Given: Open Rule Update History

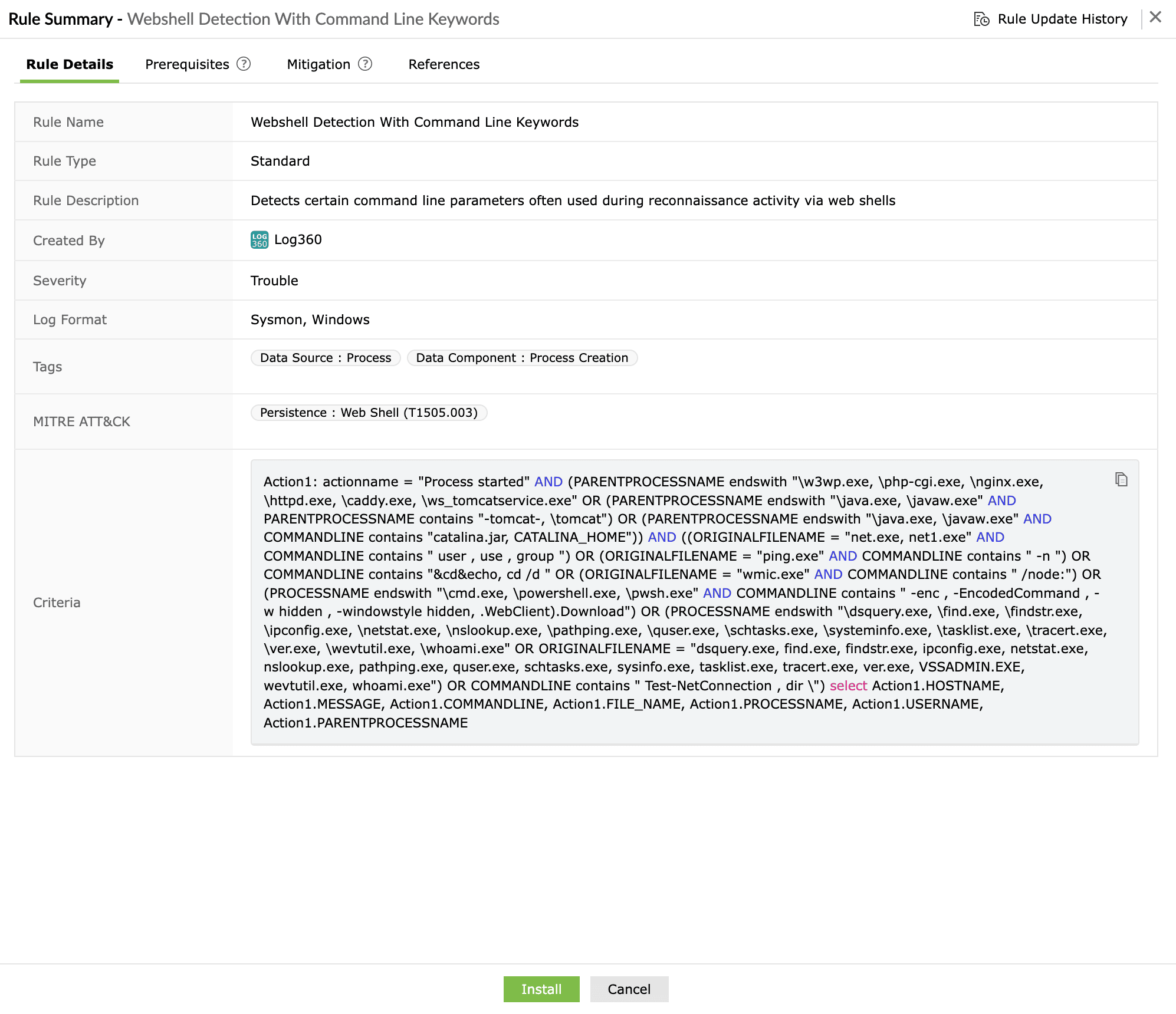Looking at the screenshot, I should (1061, 18).
